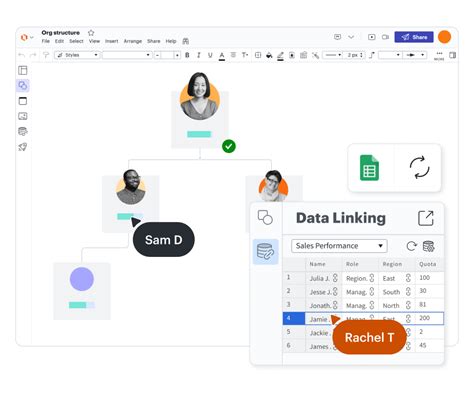Decrease font size with minus button
Screen dimensions: 474x396
(x=157, y=55)
